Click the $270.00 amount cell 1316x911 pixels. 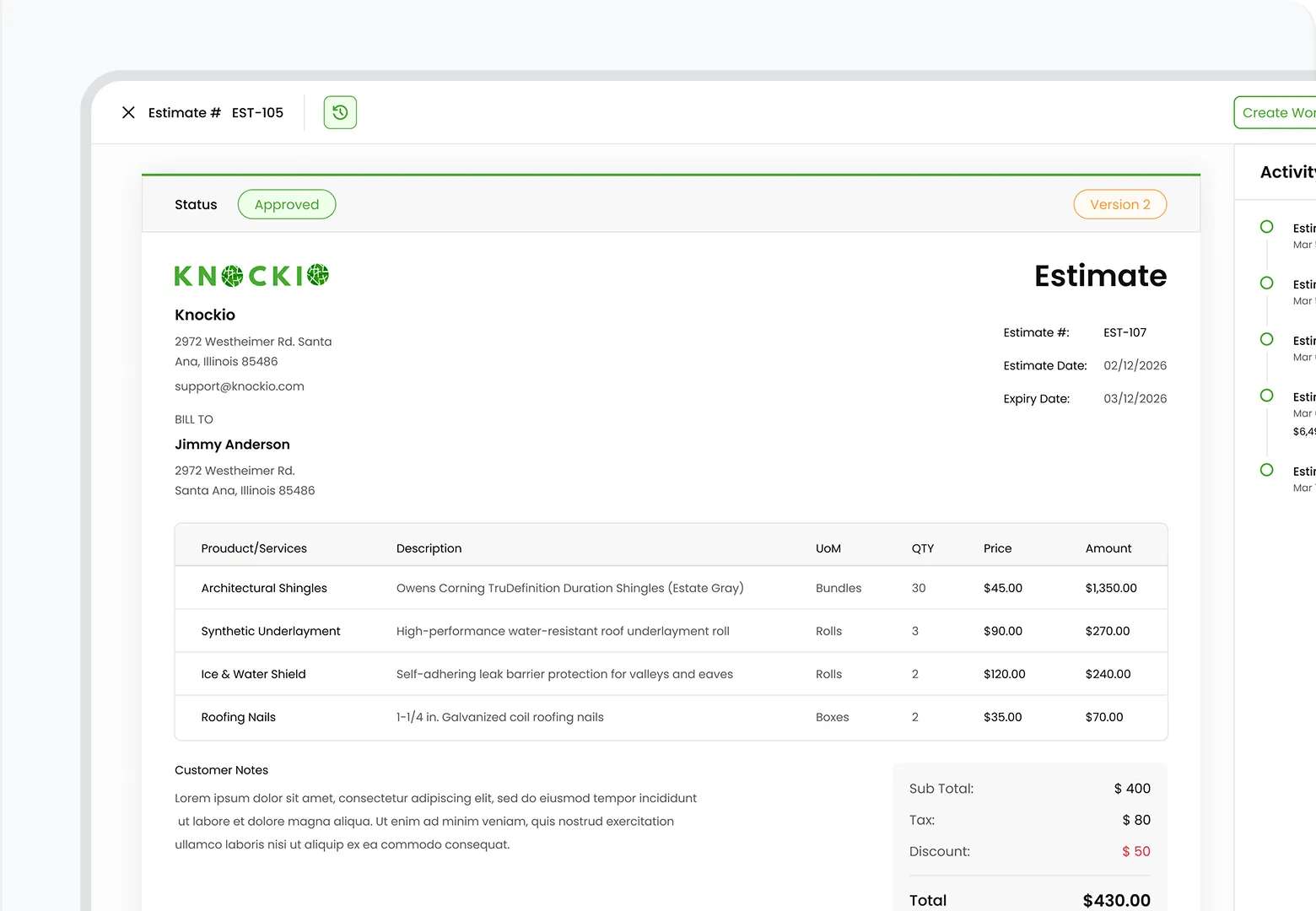click(1108, 631)
